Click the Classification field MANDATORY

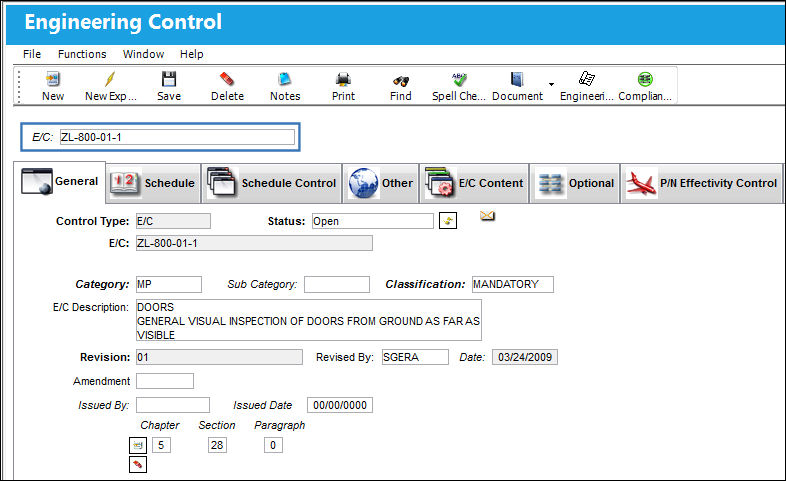tap(513, 284)
